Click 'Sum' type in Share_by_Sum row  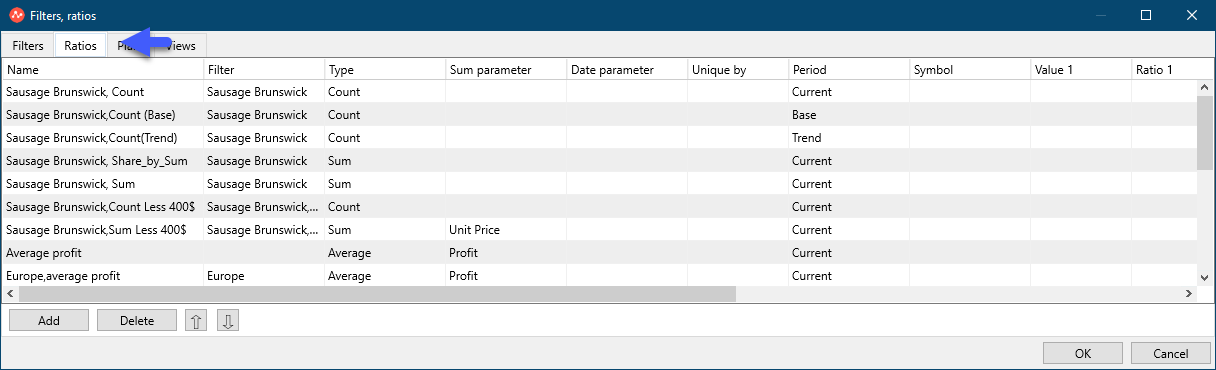[385, 161]
